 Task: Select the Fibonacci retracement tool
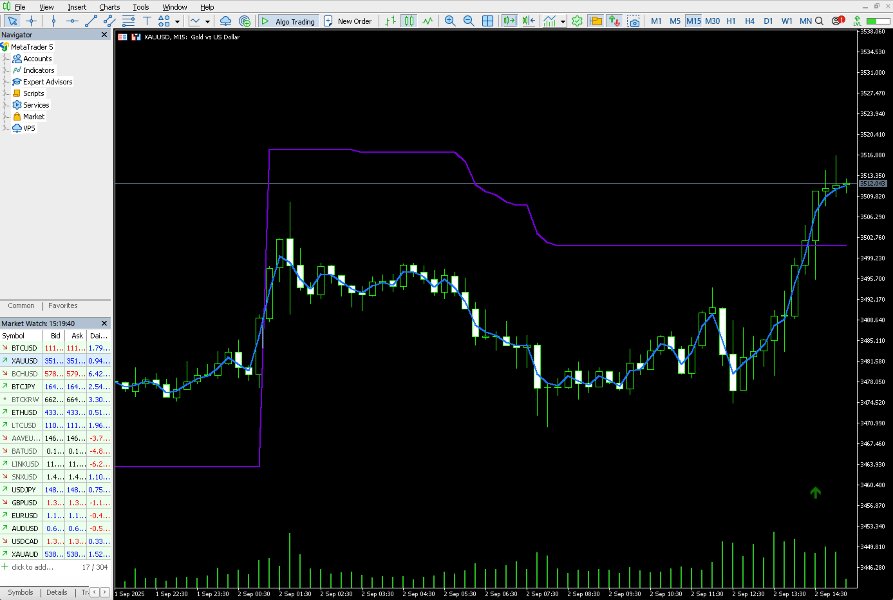[x=128, y=21]
